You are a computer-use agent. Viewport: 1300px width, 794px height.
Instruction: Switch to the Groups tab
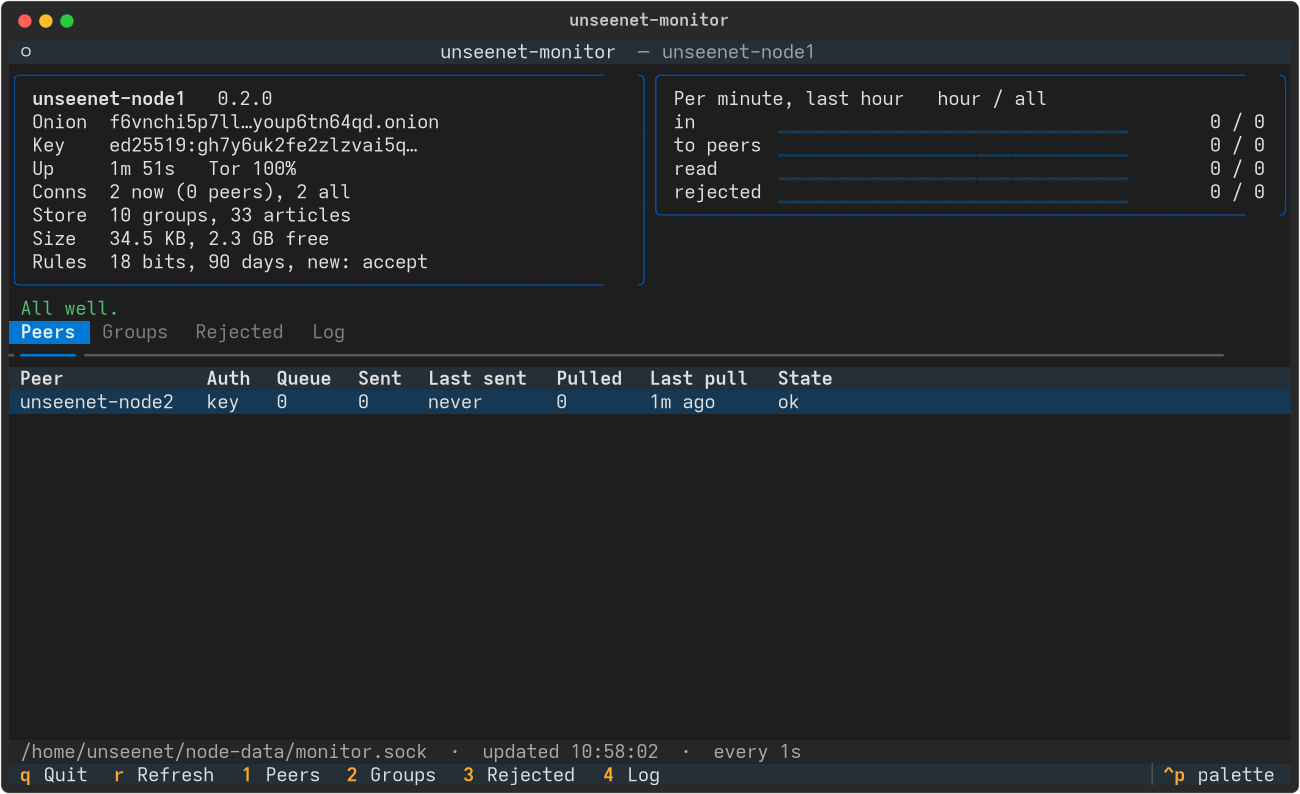pos(135,332)
